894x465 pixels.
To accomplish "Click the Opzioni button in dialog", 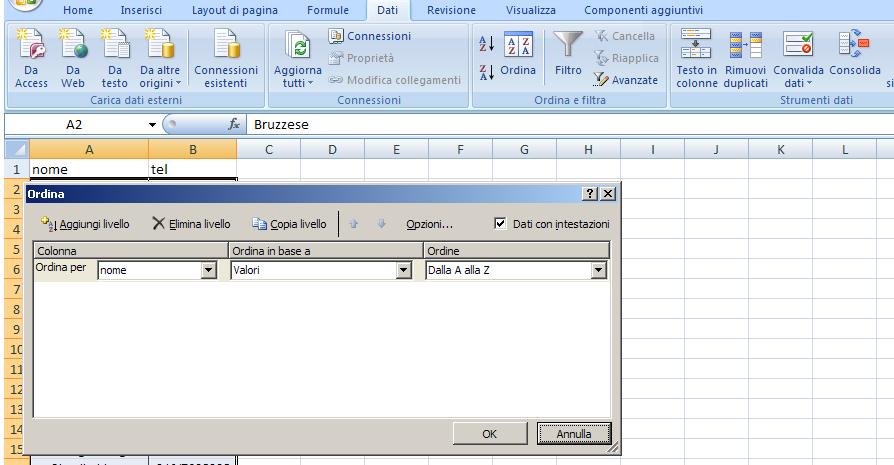I will coord(429,224).
